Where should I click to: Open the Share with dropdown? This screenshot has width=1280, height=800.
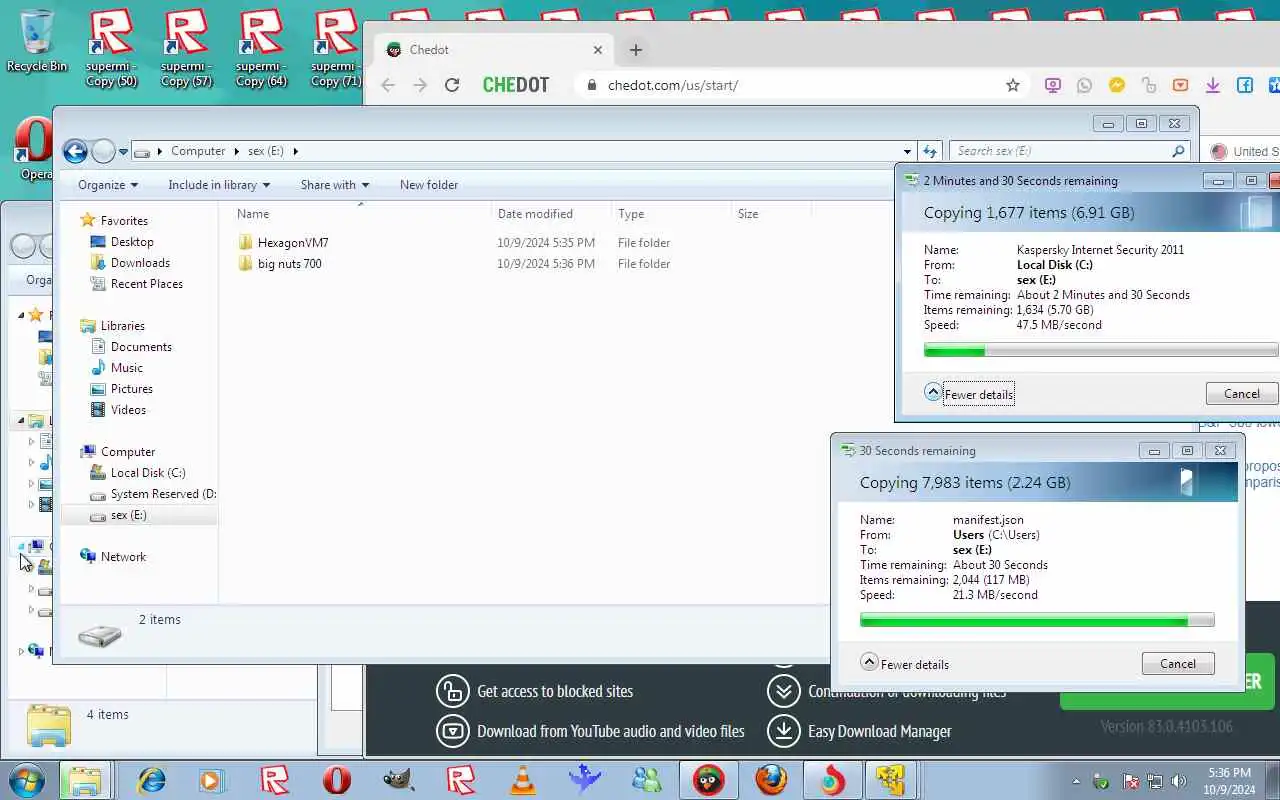tap(335, 185)
